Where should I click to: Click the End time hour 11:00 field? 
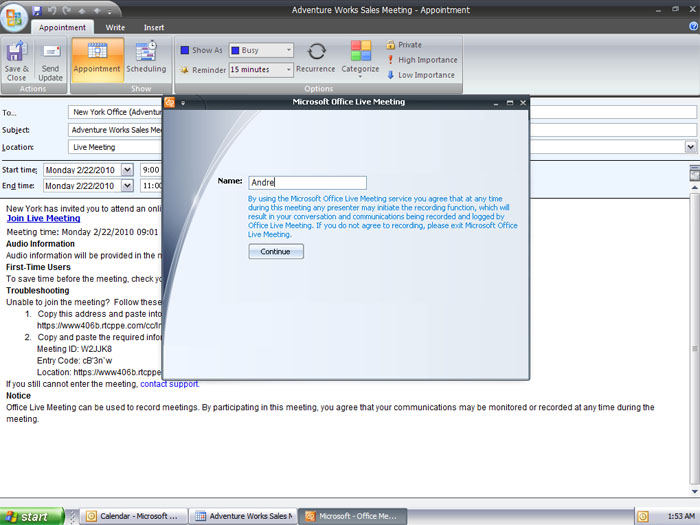pos(152,186)
